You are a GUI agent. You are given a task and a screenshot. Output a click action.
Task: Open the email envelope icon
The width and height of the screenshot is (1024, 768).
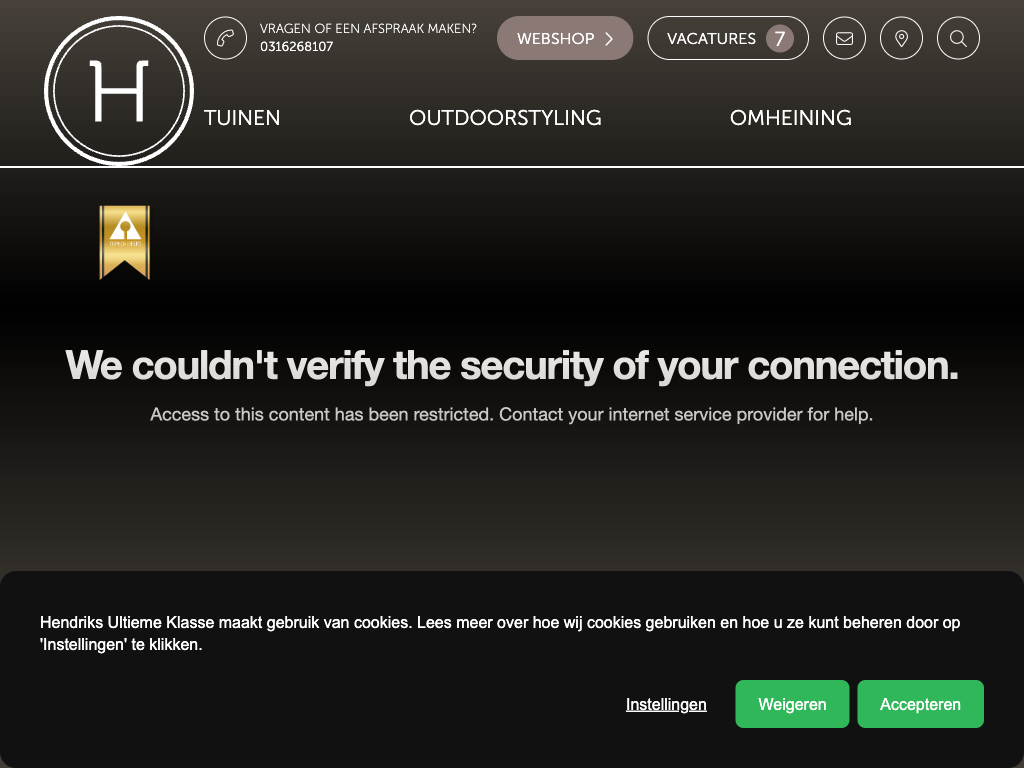tap(844, 38)
